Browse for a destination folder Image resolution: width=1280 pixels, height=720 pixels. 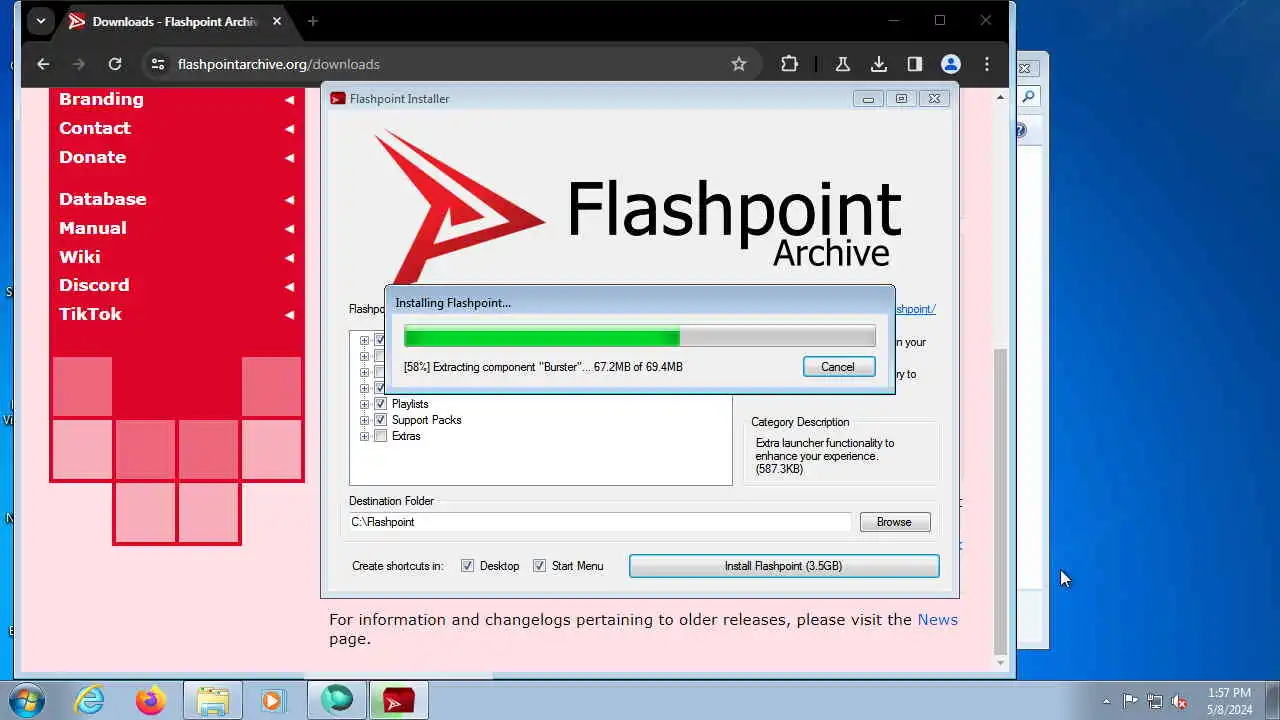pyautogui.click(x=894, y=522)
